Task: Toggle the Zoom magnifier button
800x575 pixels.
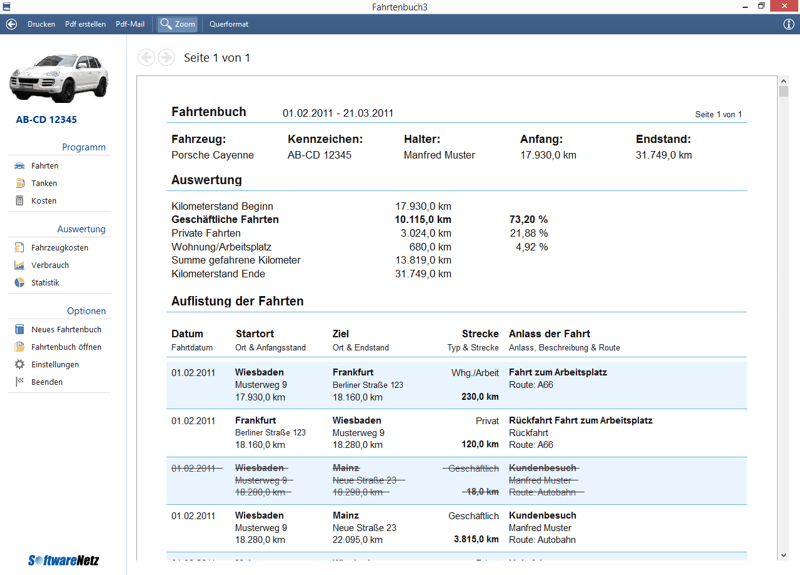Action: click(177, 24)
